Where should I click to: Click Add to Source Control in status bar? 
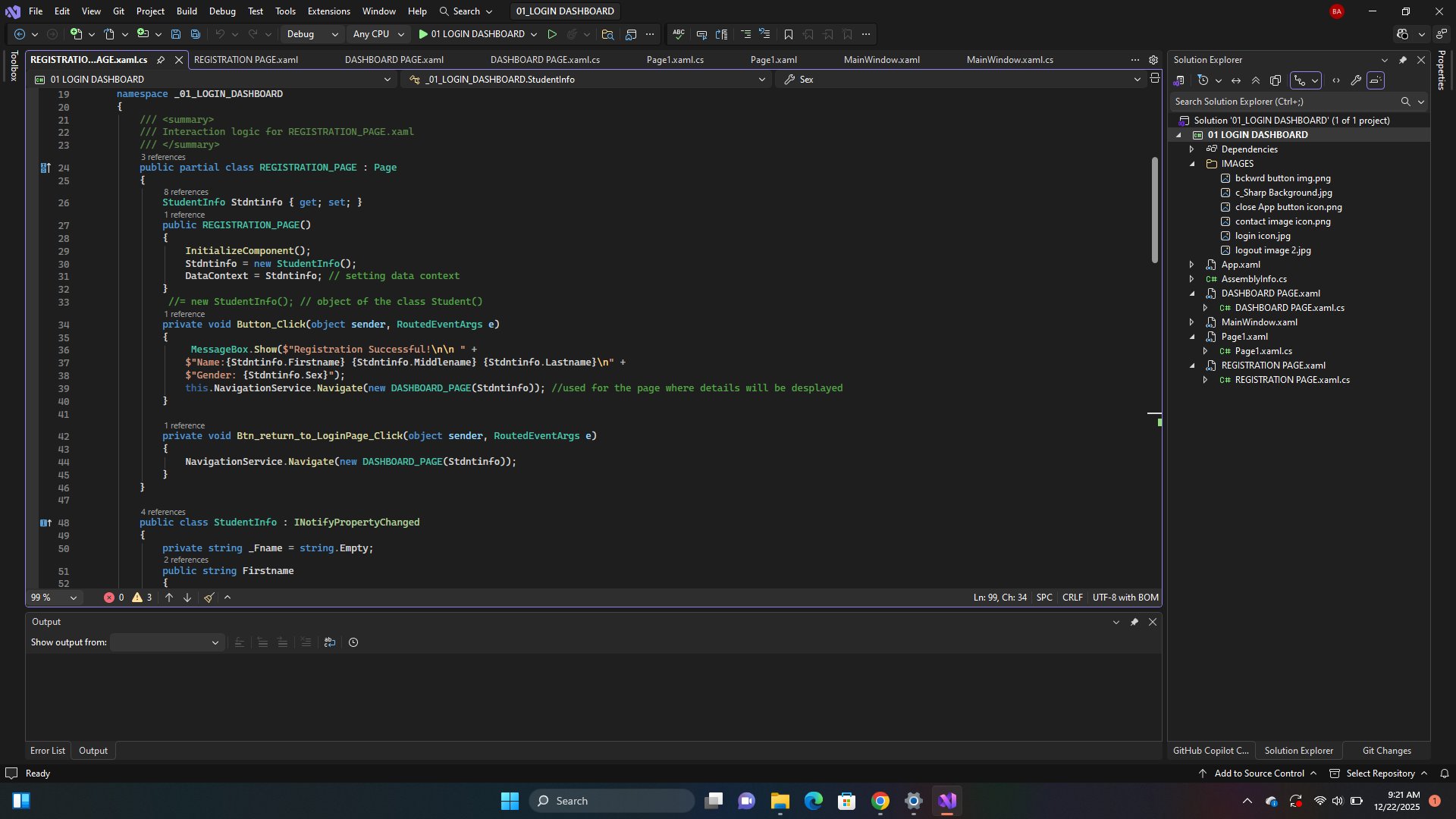(1259, 773)
